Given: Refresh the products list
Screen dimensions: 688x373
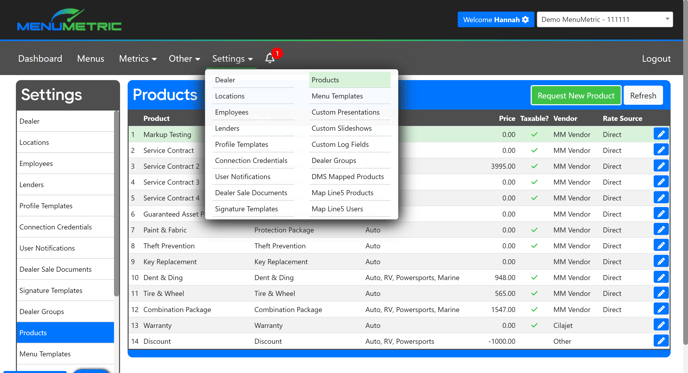Looking at the screenshot, I should pos(643,96).
